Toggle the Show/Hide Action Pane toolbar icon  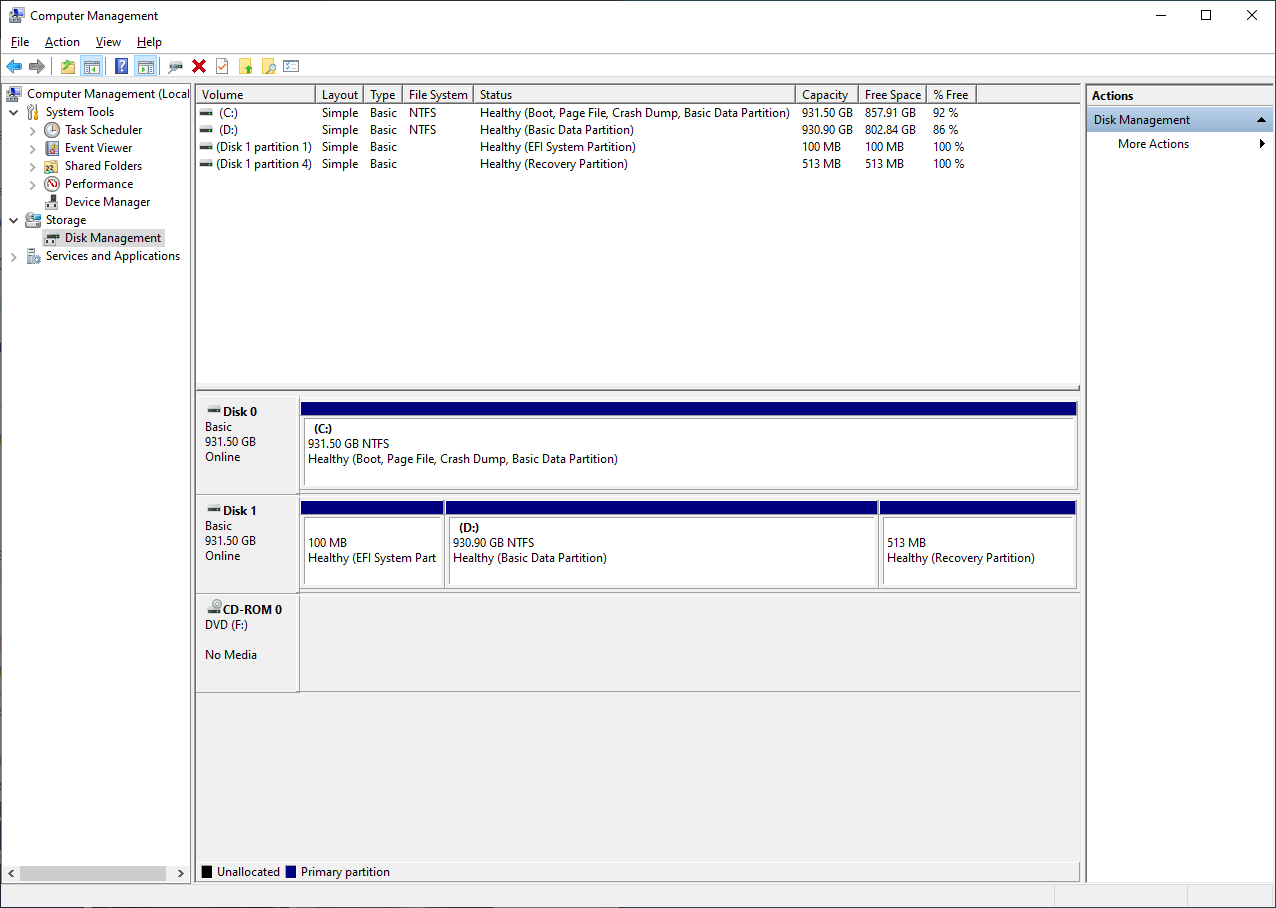tap(146, 66)
